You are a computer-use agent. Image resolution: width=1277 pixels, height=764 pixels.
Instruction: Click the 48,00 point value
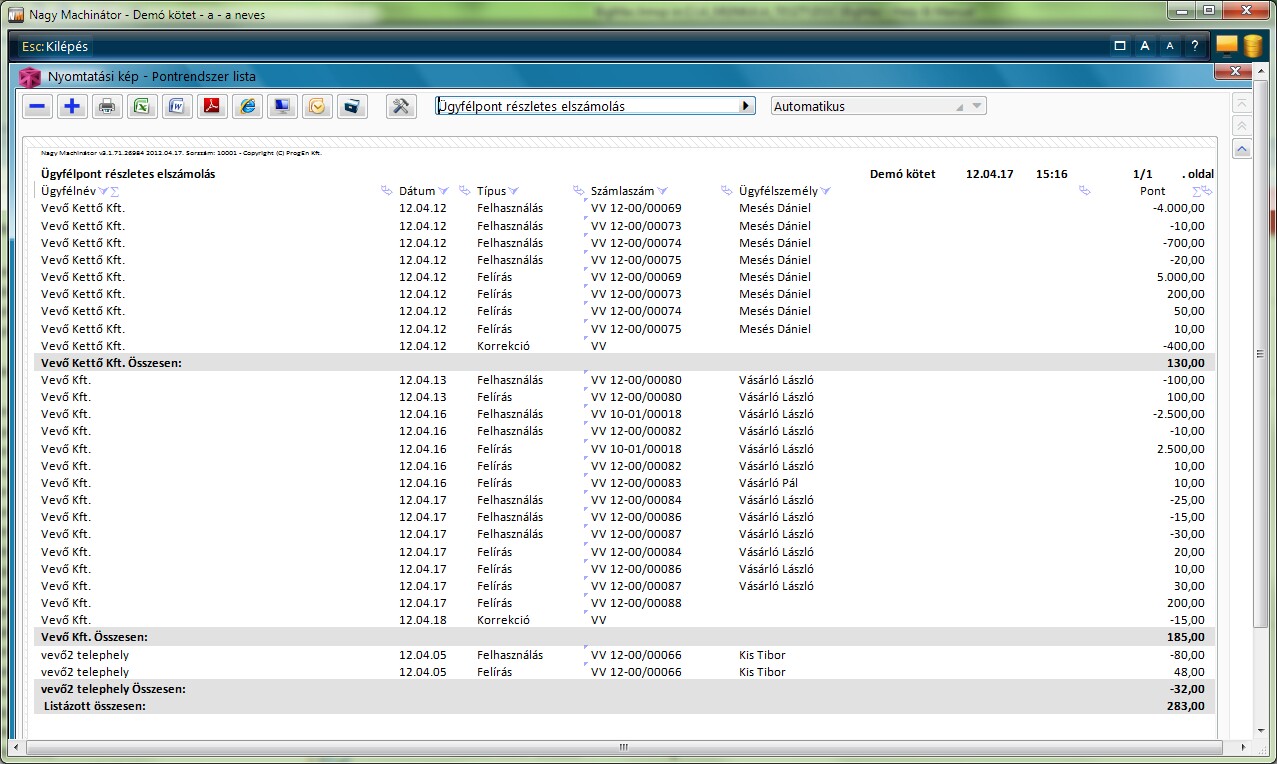click(x=1189, y=672)
